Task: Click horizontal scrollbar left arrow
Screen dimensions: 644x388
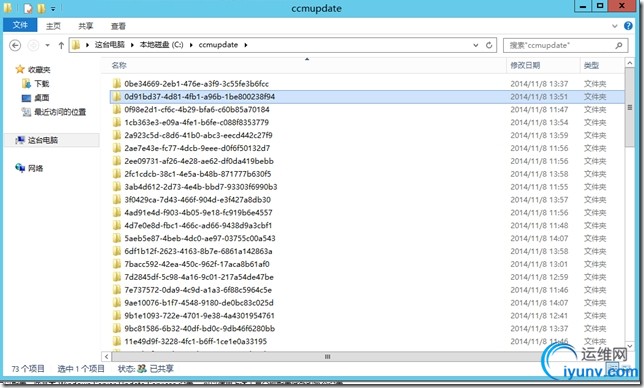Action: point(106,356)
